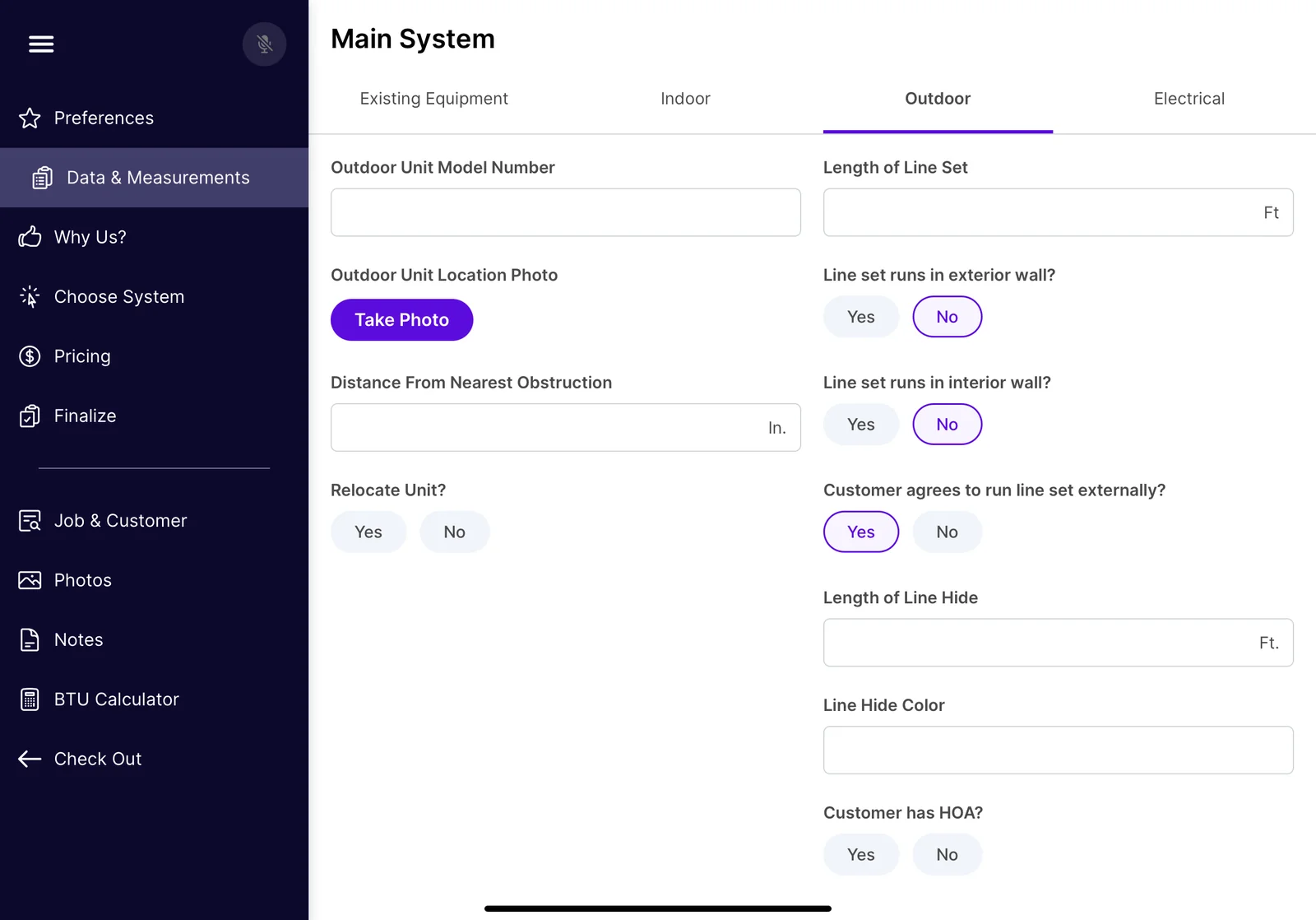Focus the Line Hide Color field
This screenshot has width=1316, height=920.
(1059, 750)
